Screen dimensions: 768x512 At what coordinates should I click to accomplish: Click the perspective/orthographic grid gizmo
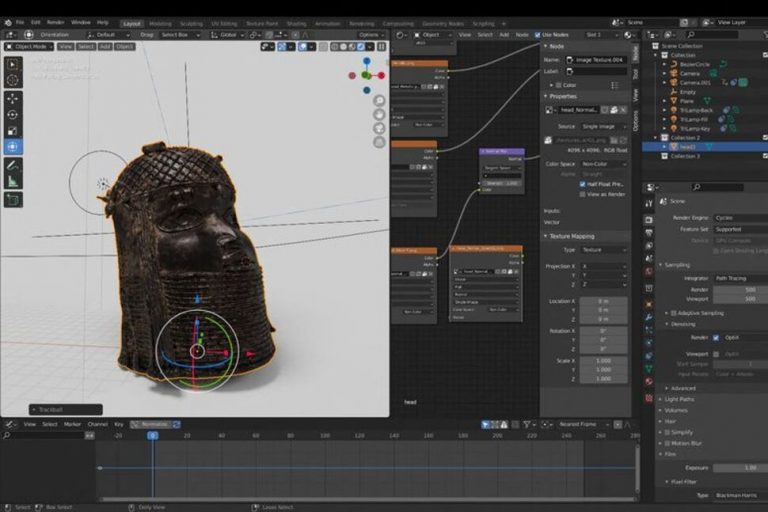coord(379,142)
